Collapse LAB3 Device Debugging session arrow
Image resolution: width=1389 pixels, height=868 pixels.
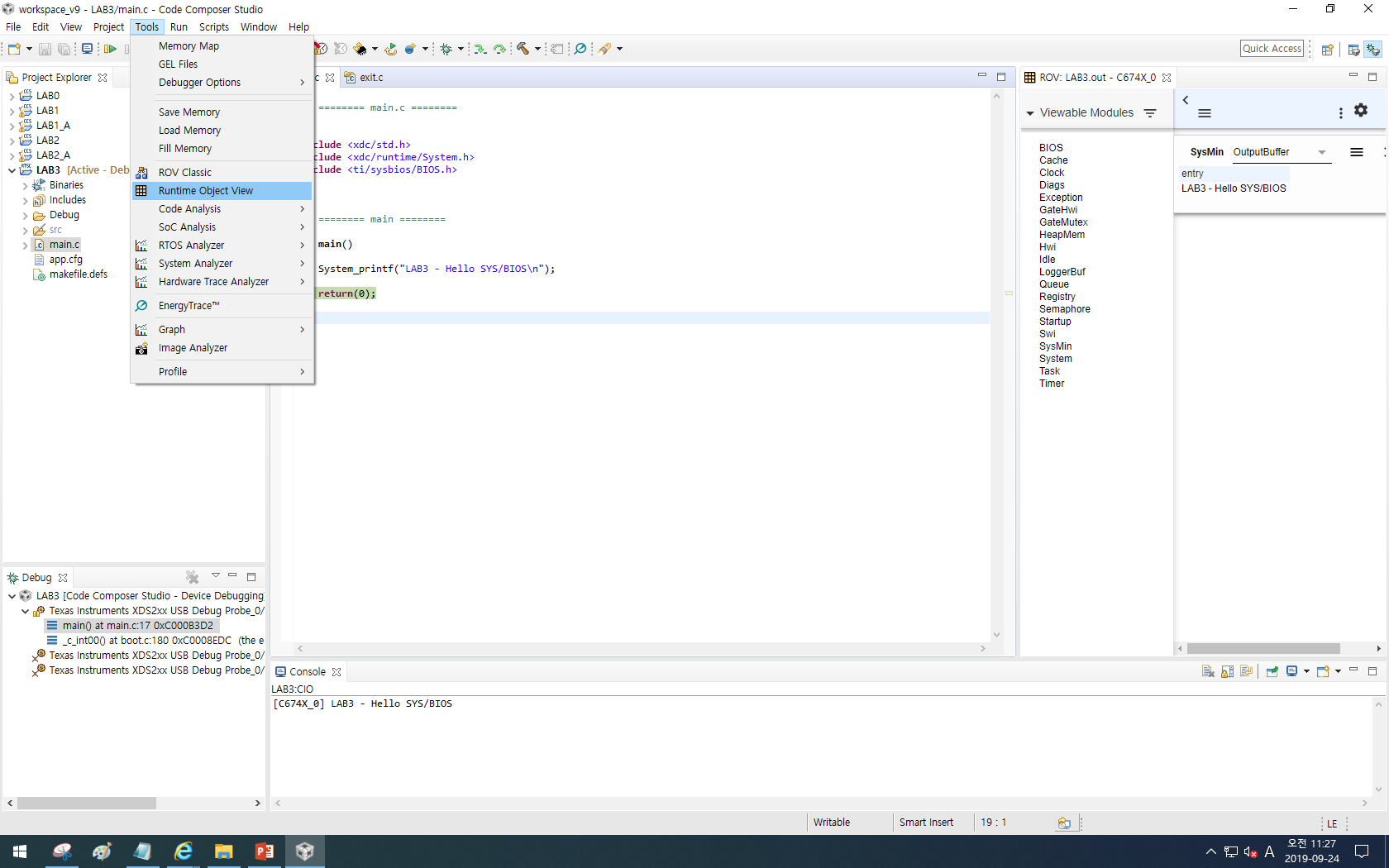pyautogui.click(x=12, y=596)
